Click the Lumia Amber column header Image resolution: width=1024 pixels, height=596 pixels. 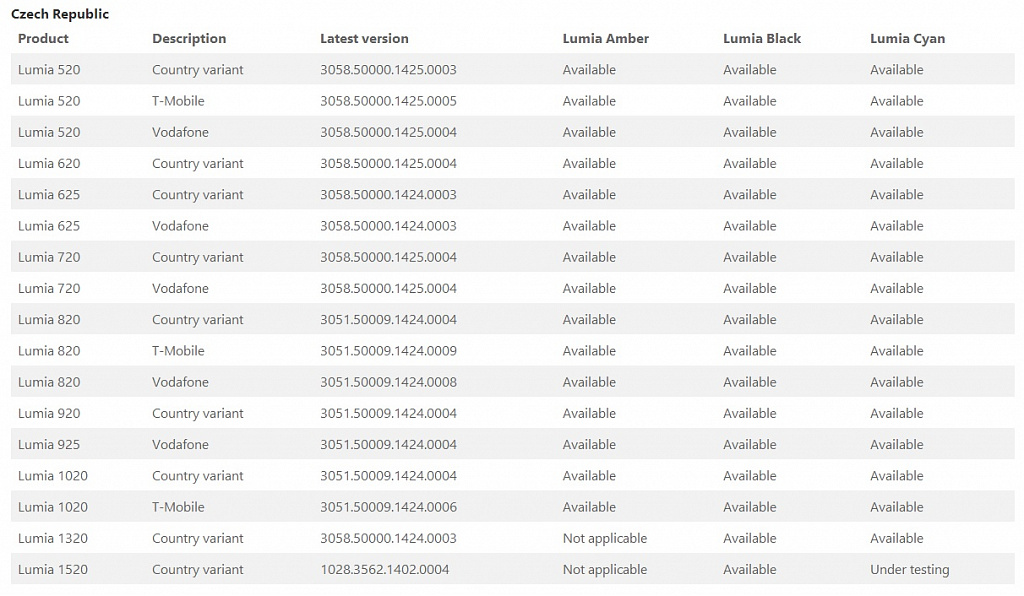coord(605,39)
